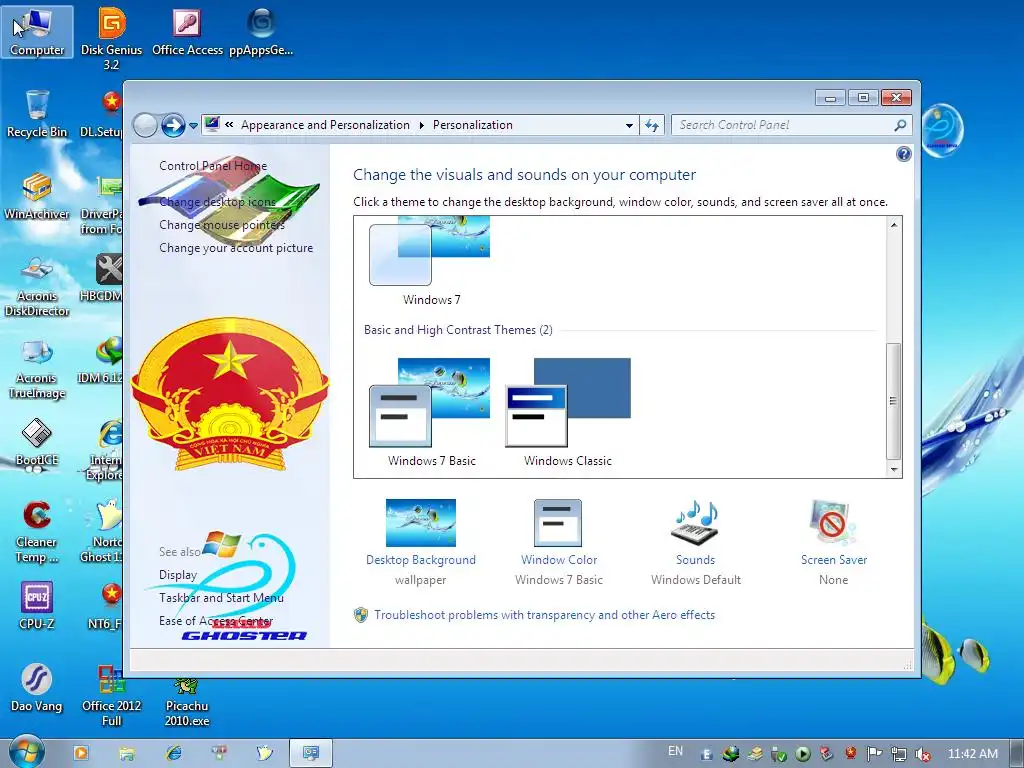The height and width of the screenshot is (768, 1024).
Task: Click the theme list scrollbar thumb
Action: click(893, 401)
